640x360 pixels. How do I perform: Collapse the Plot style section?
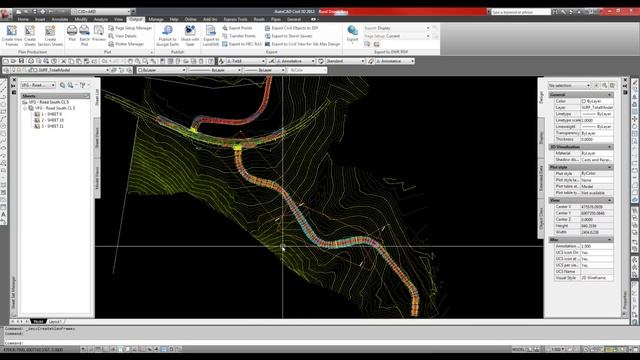pos(610,167)
